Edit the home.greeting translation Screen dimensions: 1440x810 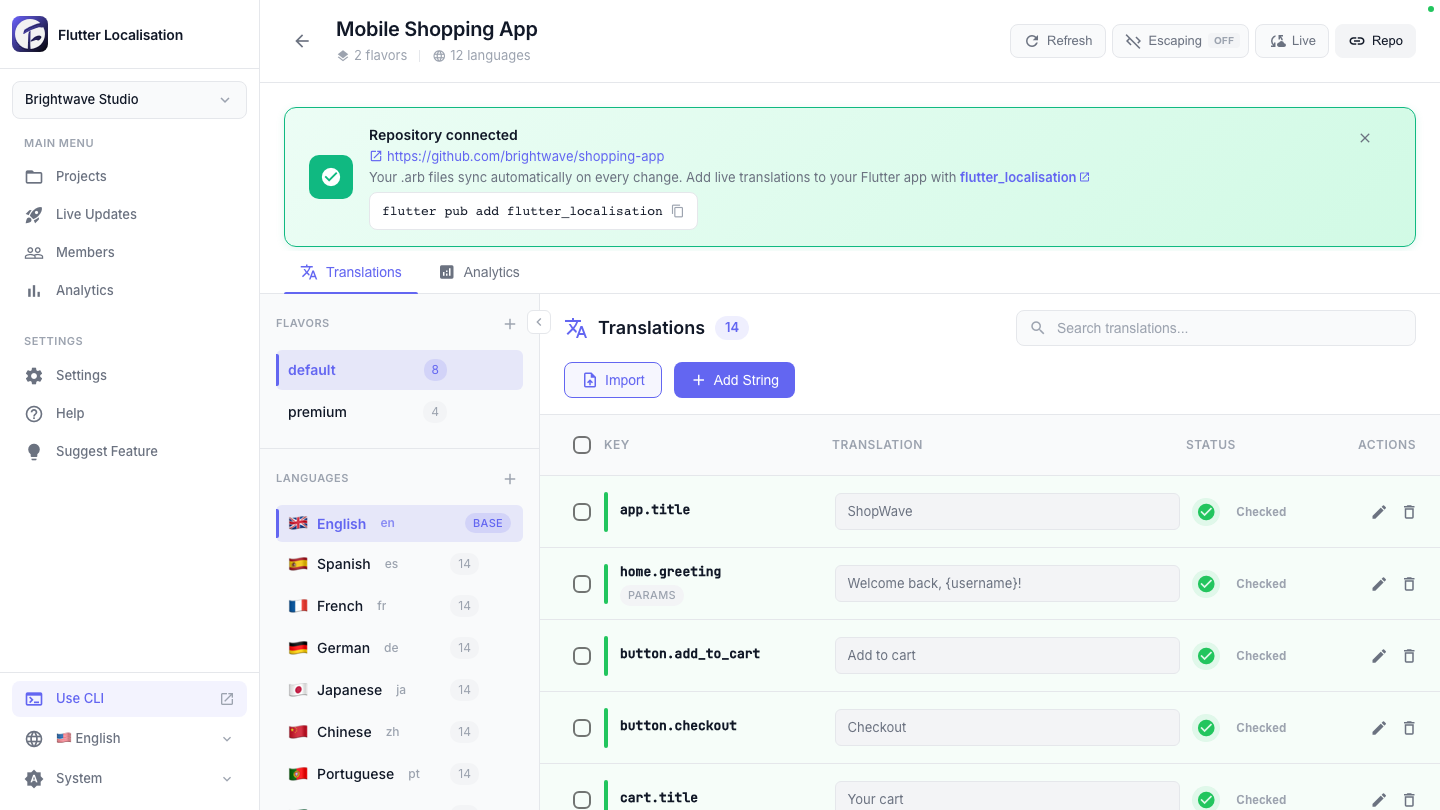coord(1379,584)
